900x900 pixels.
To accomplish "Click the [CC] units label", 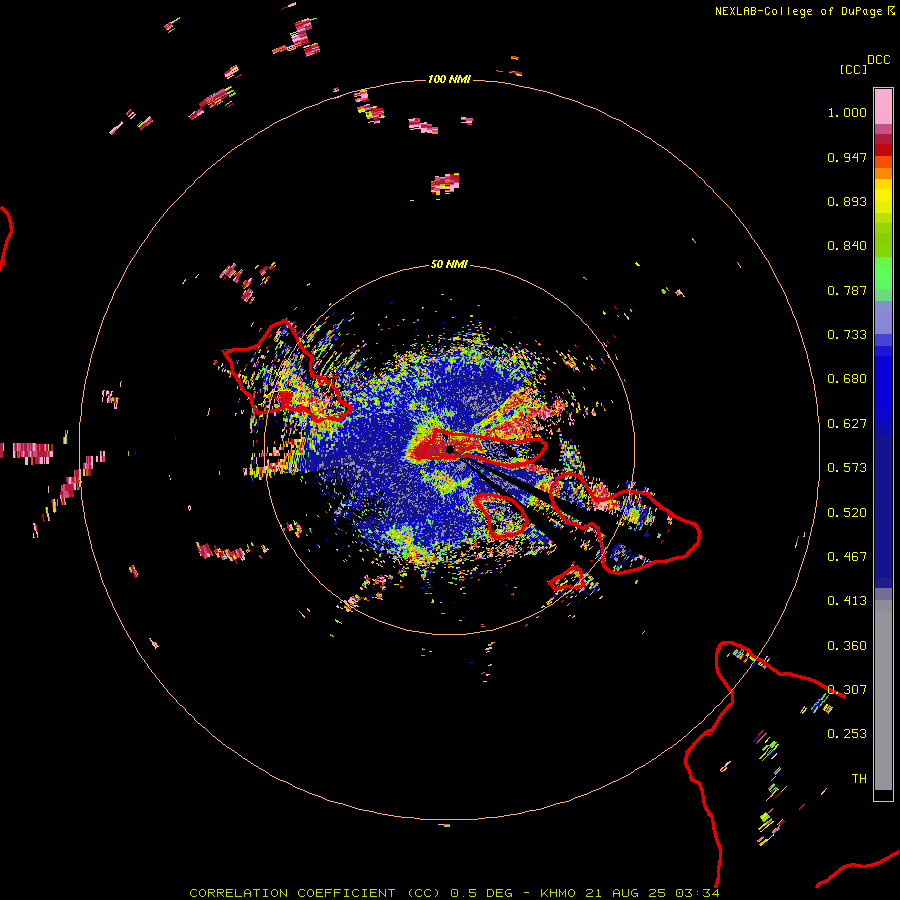I will pos(853,69).
